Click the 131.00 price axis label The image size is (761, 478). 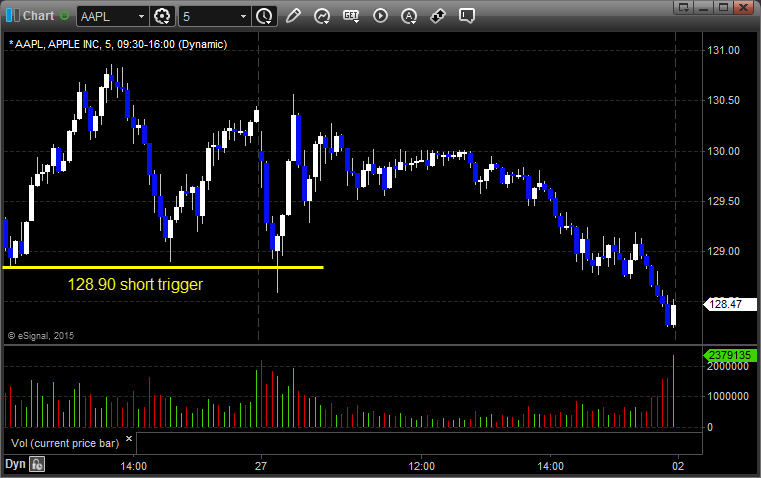[724, 50]
